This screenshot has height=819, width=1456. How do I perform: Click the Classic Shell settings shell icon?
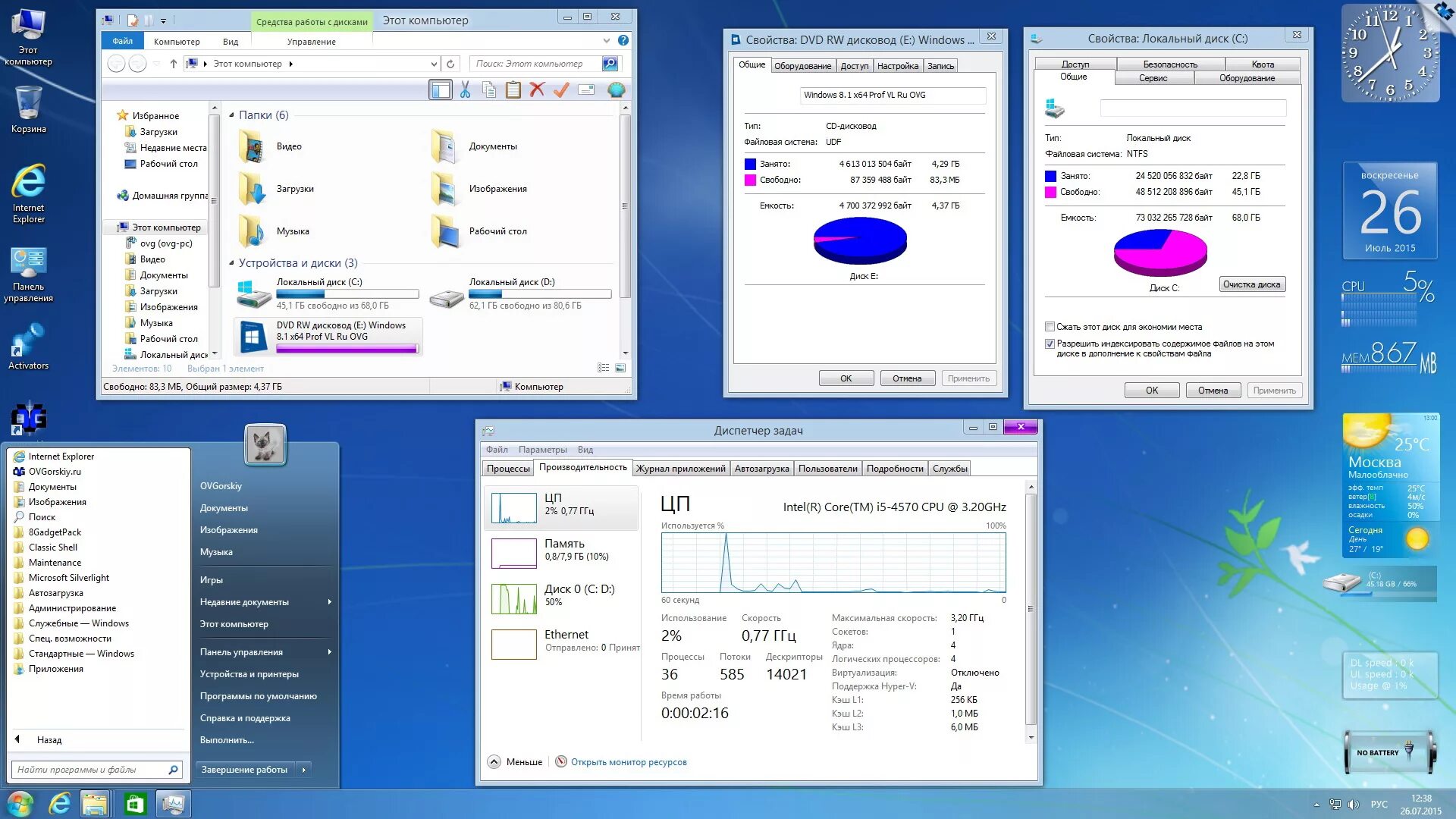point(617,90)
